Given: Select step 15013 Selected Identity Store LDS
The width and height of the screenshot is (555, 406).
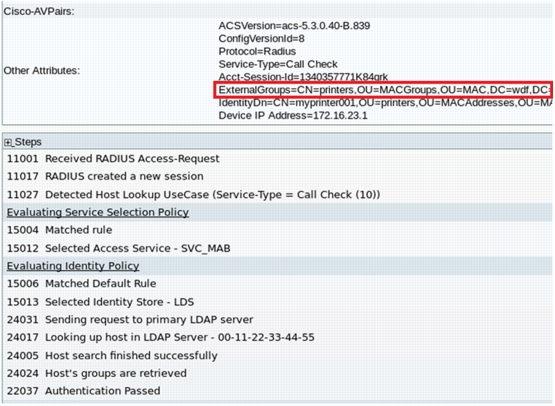Looking at the screenshot, I should tap(100, 302).
